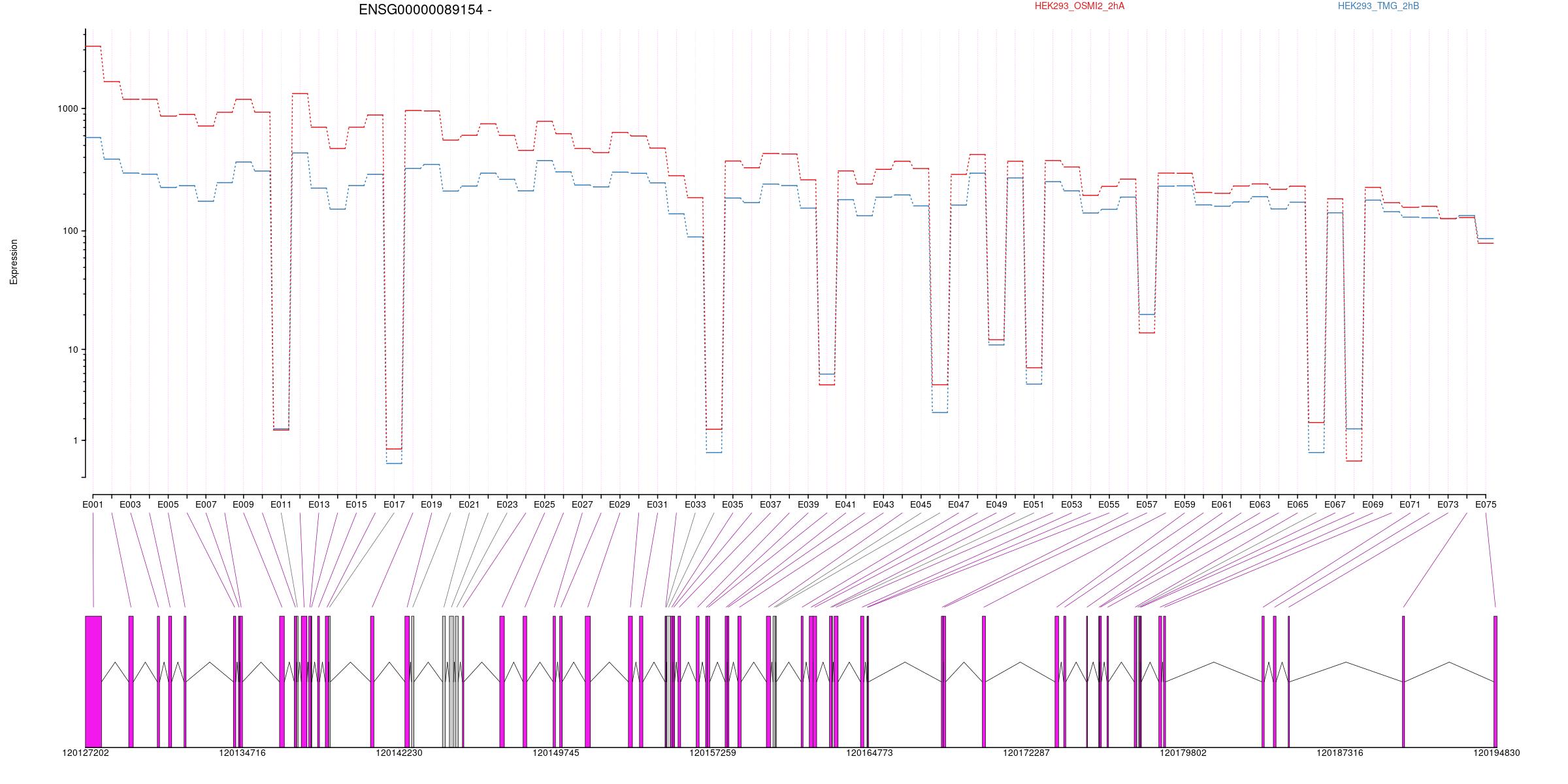
Task: Click exon label E009
Action: (243, 504)
